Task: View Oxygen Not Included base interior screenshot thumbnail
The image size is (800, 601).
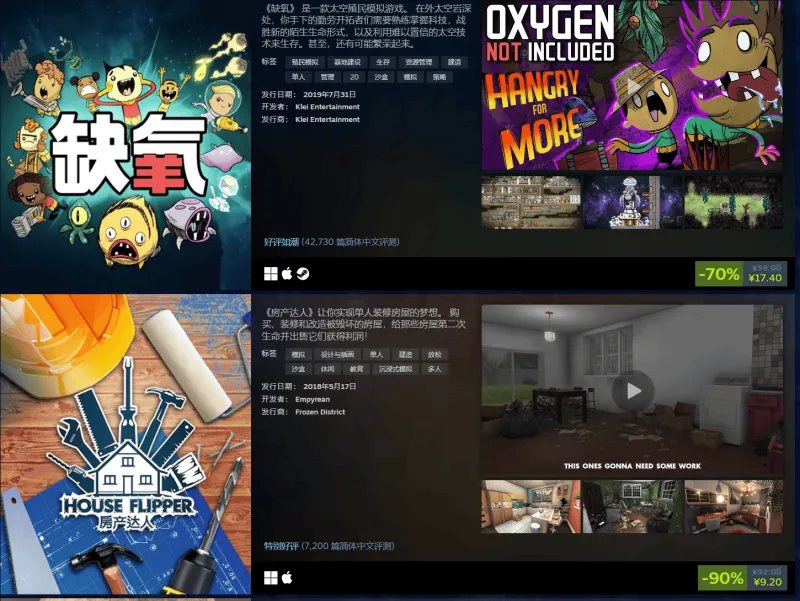Action: pos(531,202)
